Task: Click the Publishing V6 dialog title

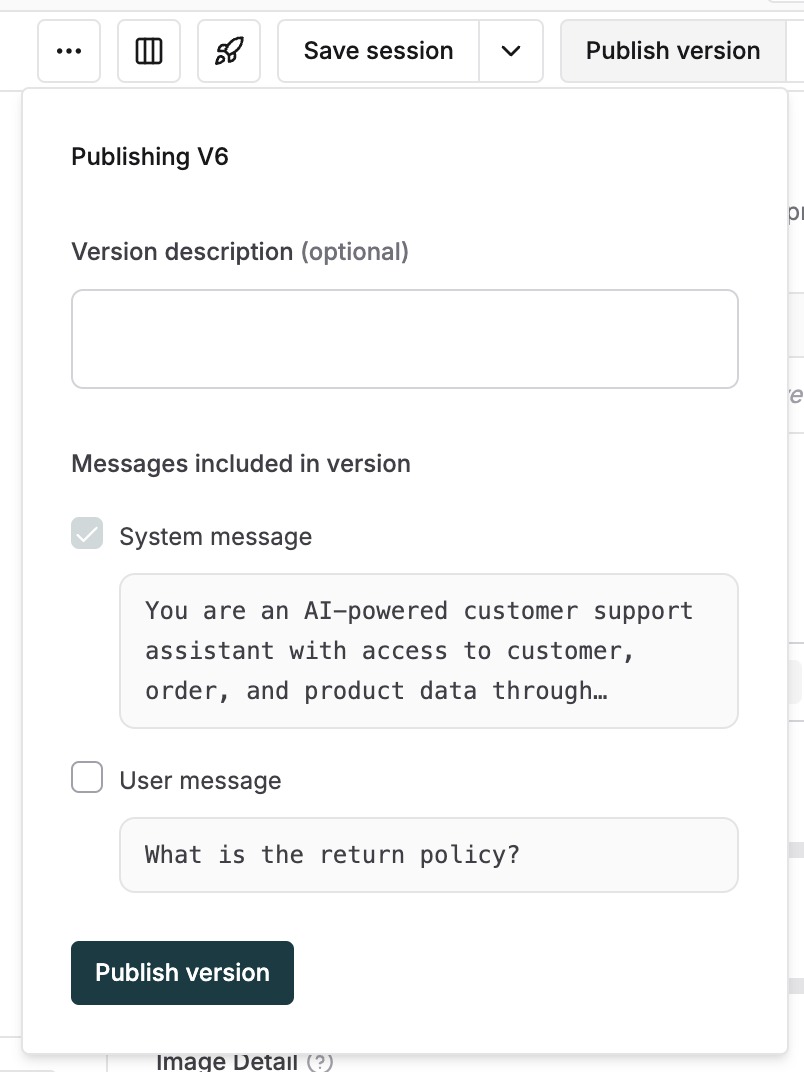Action: (149, 157)
